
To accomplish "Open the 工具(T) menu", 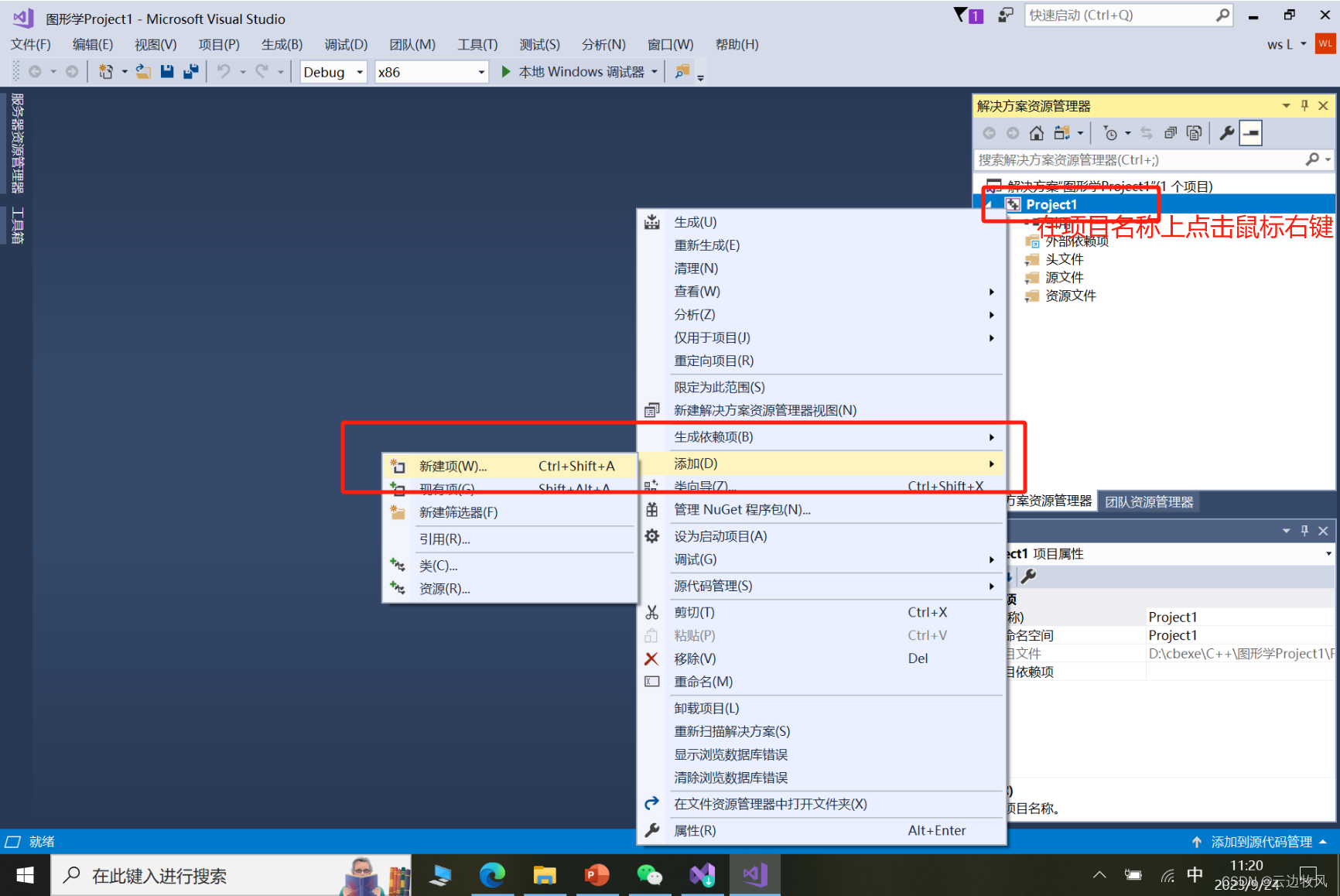I will 477,44.
